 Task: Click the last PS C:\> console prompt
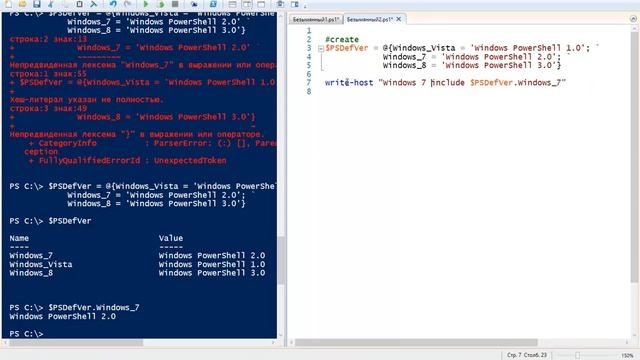[26, 334]
